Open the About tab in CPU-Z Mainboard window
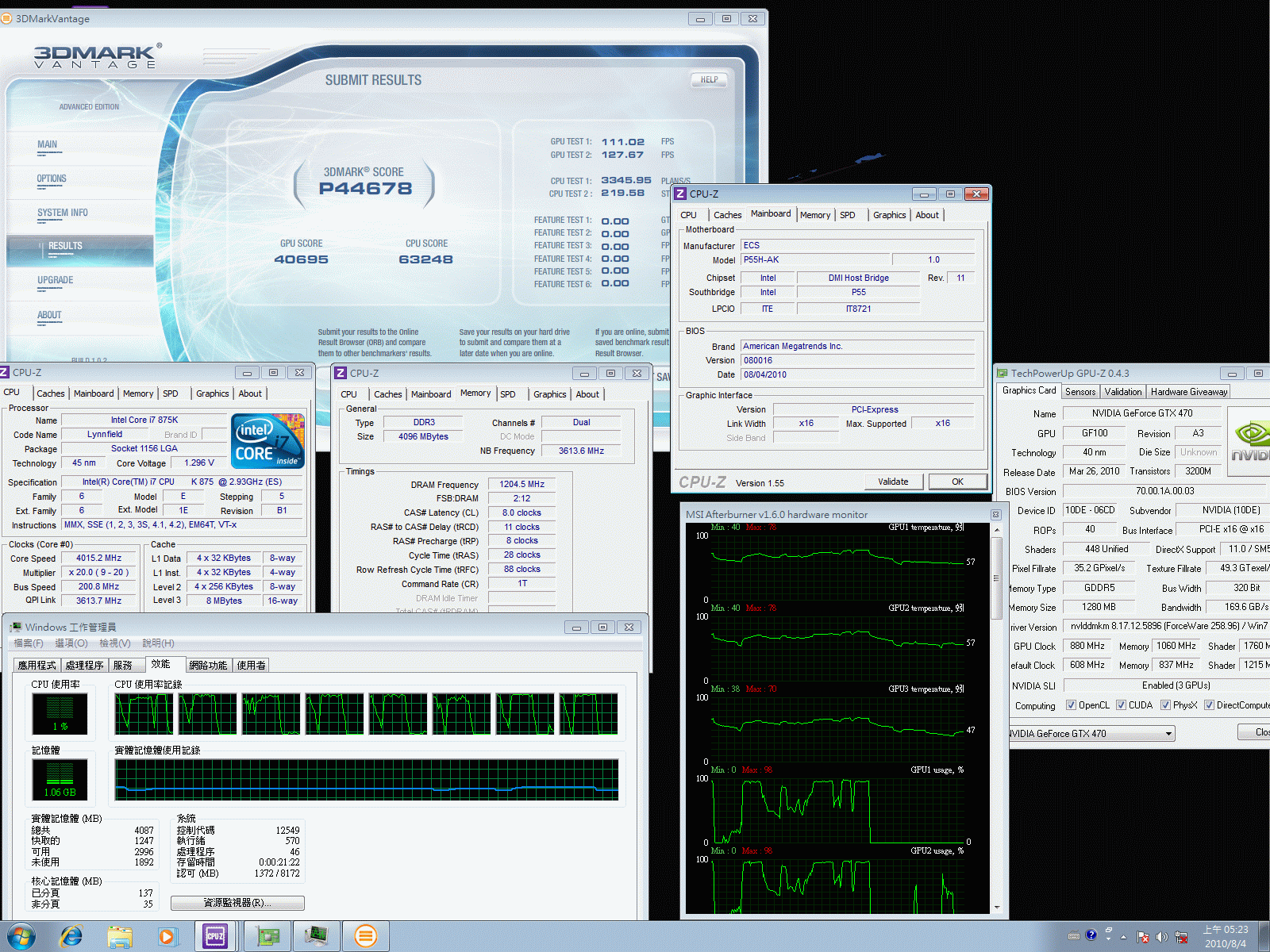The height and width of the screenshot is (952, 1270). (x=926, y=215)
